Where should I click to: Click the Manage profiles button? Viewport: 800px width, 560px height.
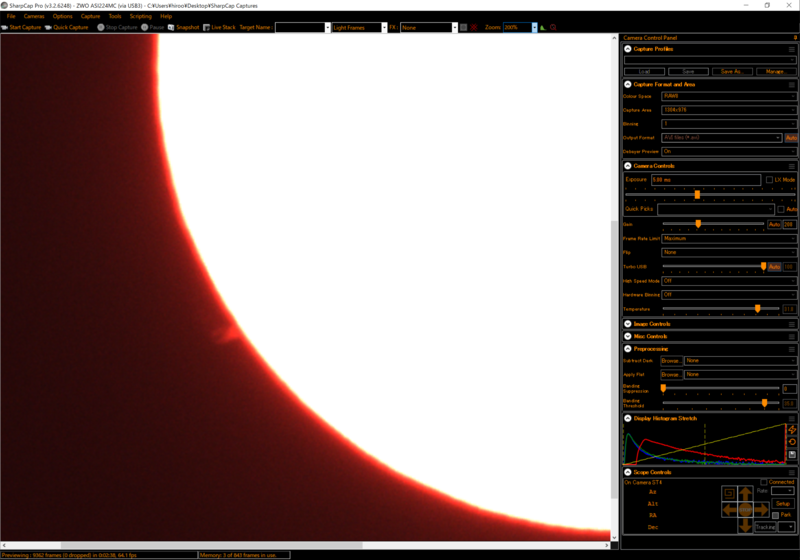tap(775, 72)
